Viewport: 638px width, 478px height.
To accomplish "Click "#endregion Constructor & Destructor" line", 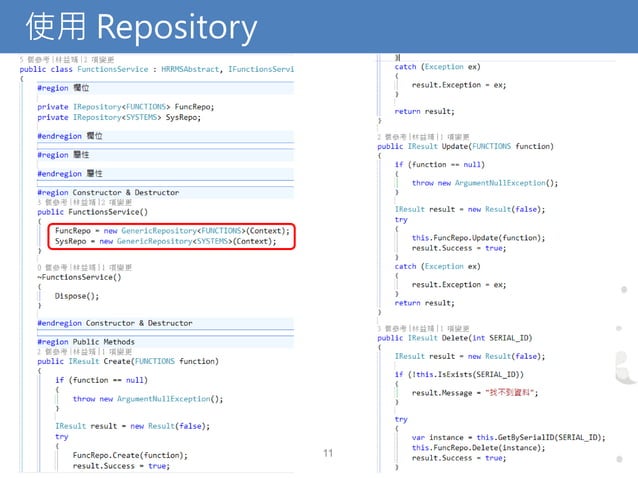I will coord(115,323).
